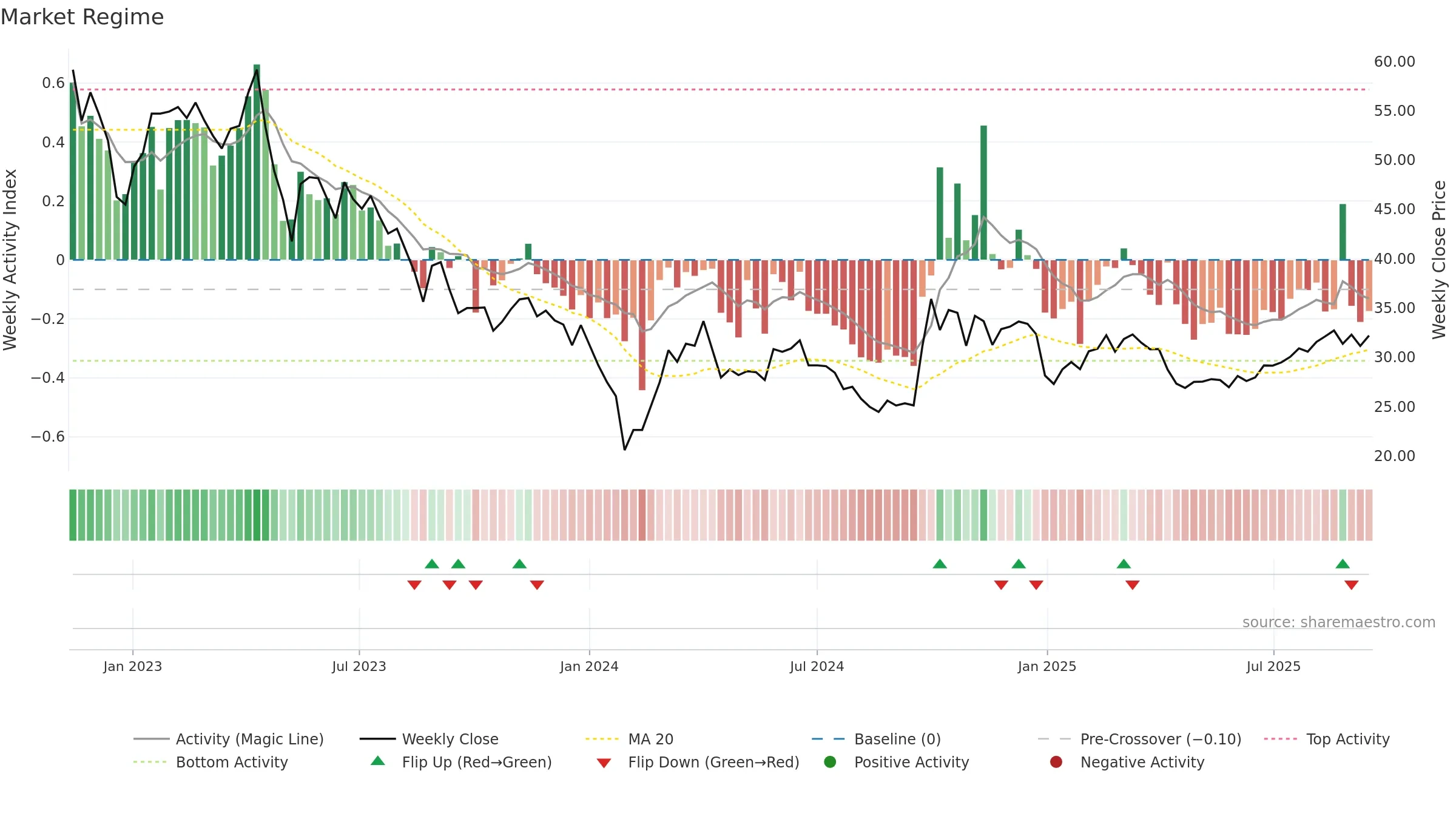The width and height of the screenshot is (1456, 819).
Task: Toggle the MA 20 legend entry
Action: [x=630, y=739]
